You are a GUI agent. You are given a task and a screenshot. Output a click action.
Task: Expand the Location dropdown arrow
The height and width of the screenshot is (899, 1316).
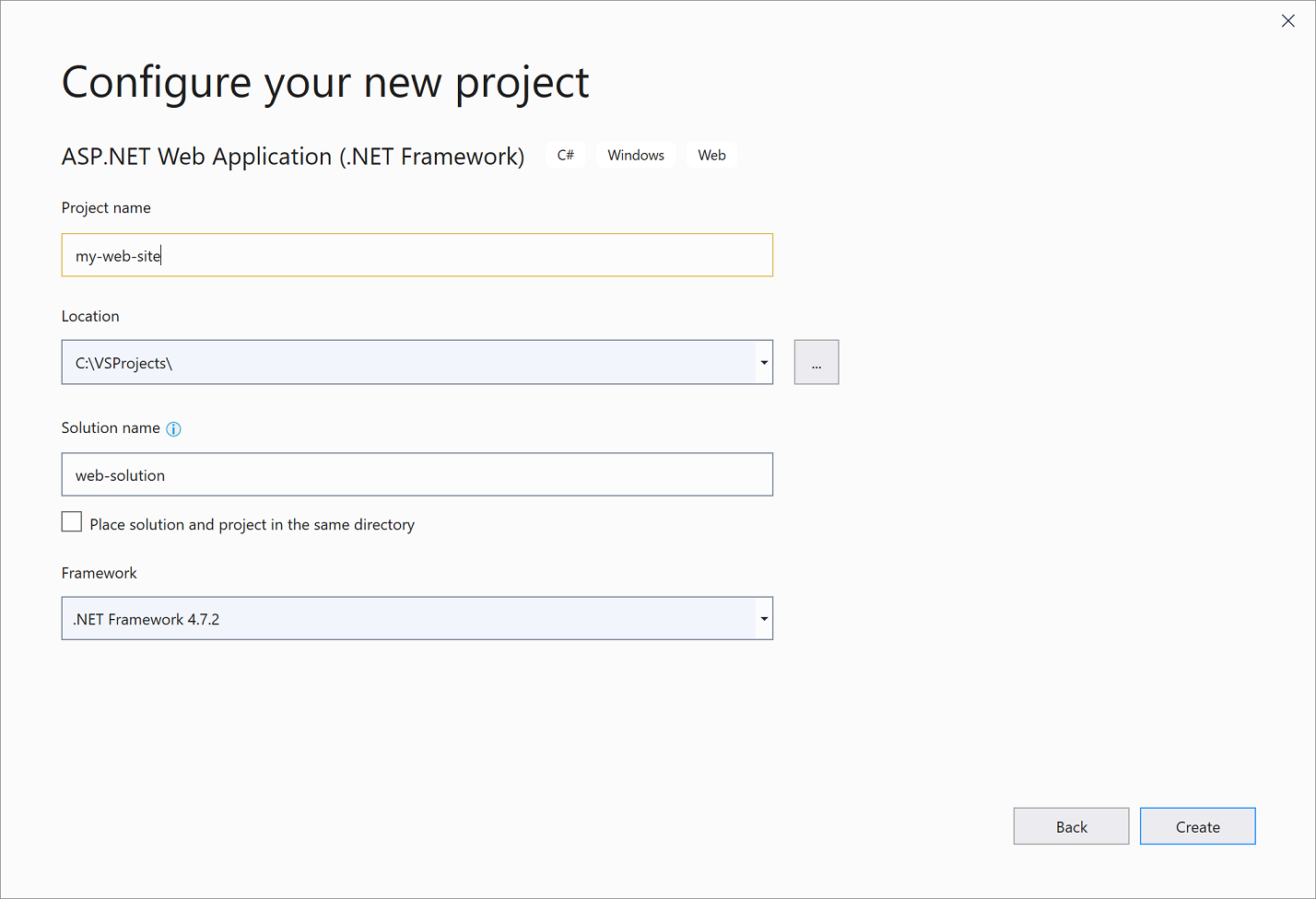764,363
